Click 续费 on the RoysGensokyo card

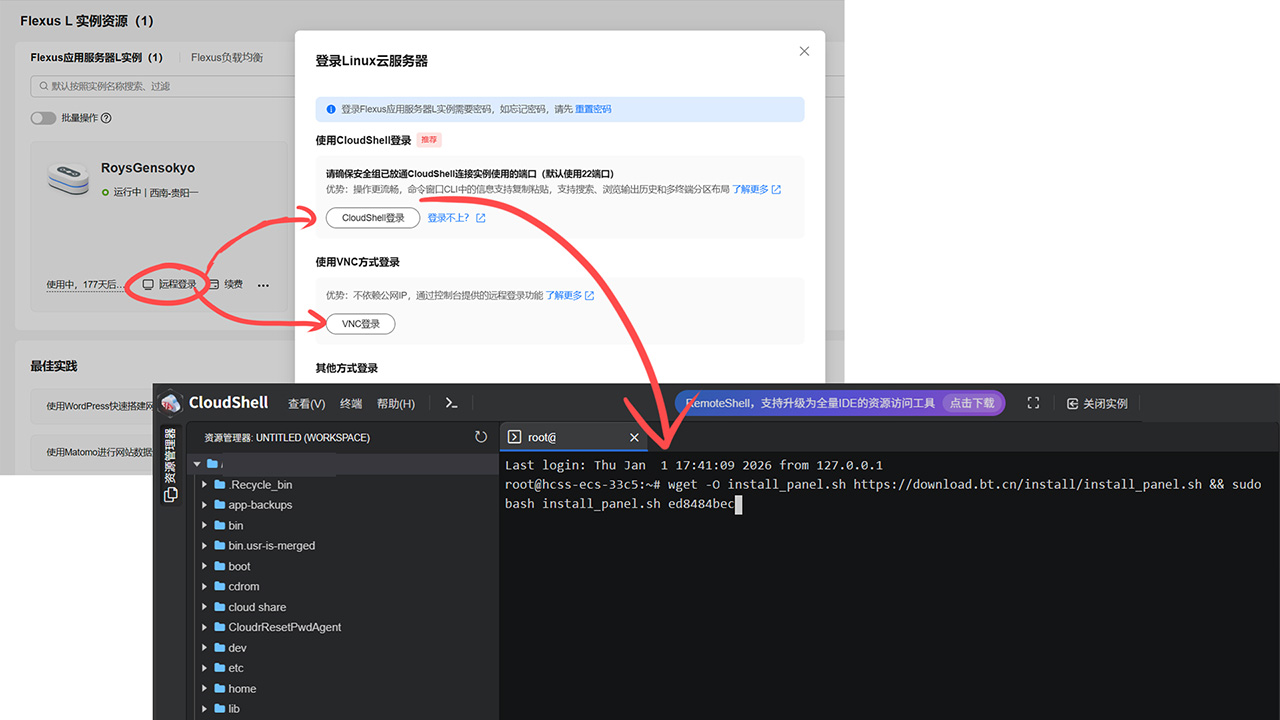(x=226, y=285)
